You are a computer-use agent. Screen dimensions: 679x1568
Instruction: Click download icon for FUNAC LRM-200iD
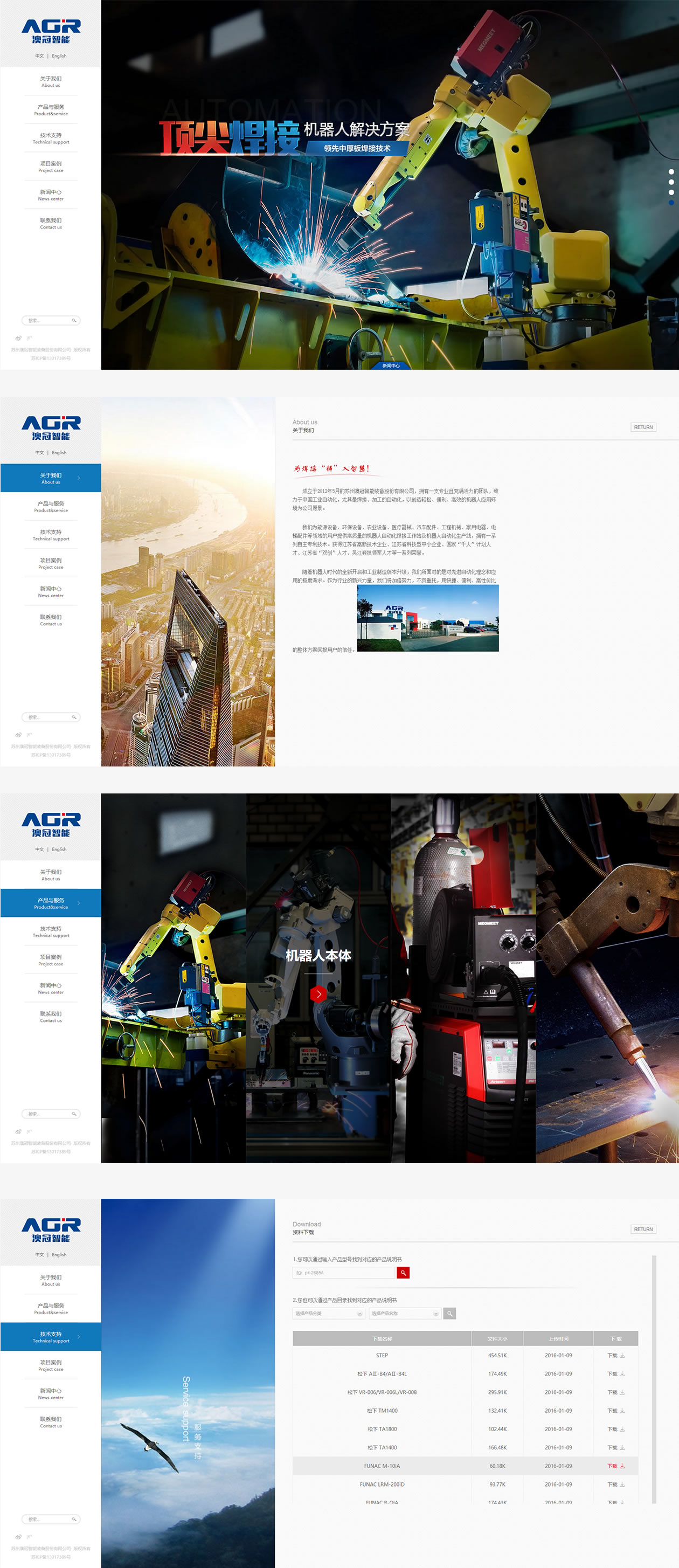(622, 1484)
